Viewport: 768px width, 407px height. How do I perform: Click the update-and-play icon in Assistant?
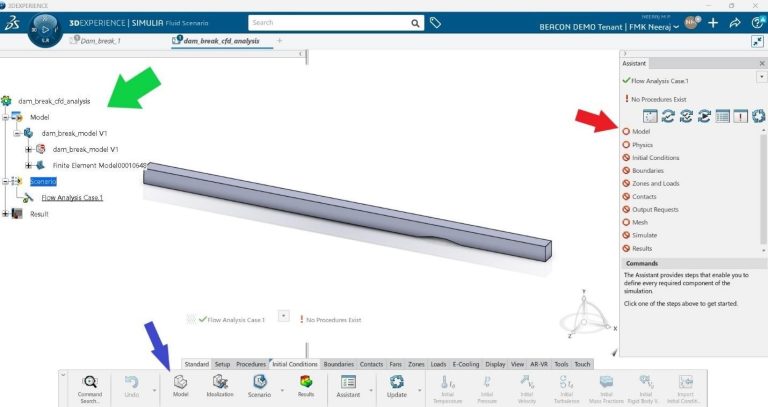(704, 117)
